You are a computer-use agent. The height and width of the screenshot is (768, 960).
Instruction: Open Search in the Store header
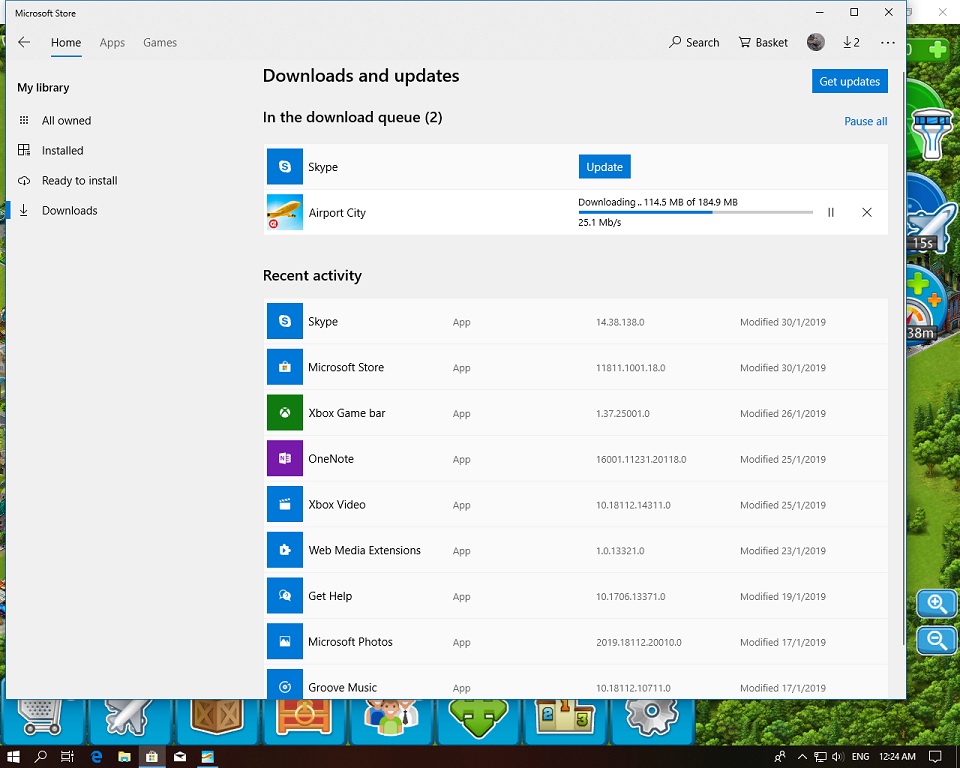pyautogui.click(x=694, y=42)
